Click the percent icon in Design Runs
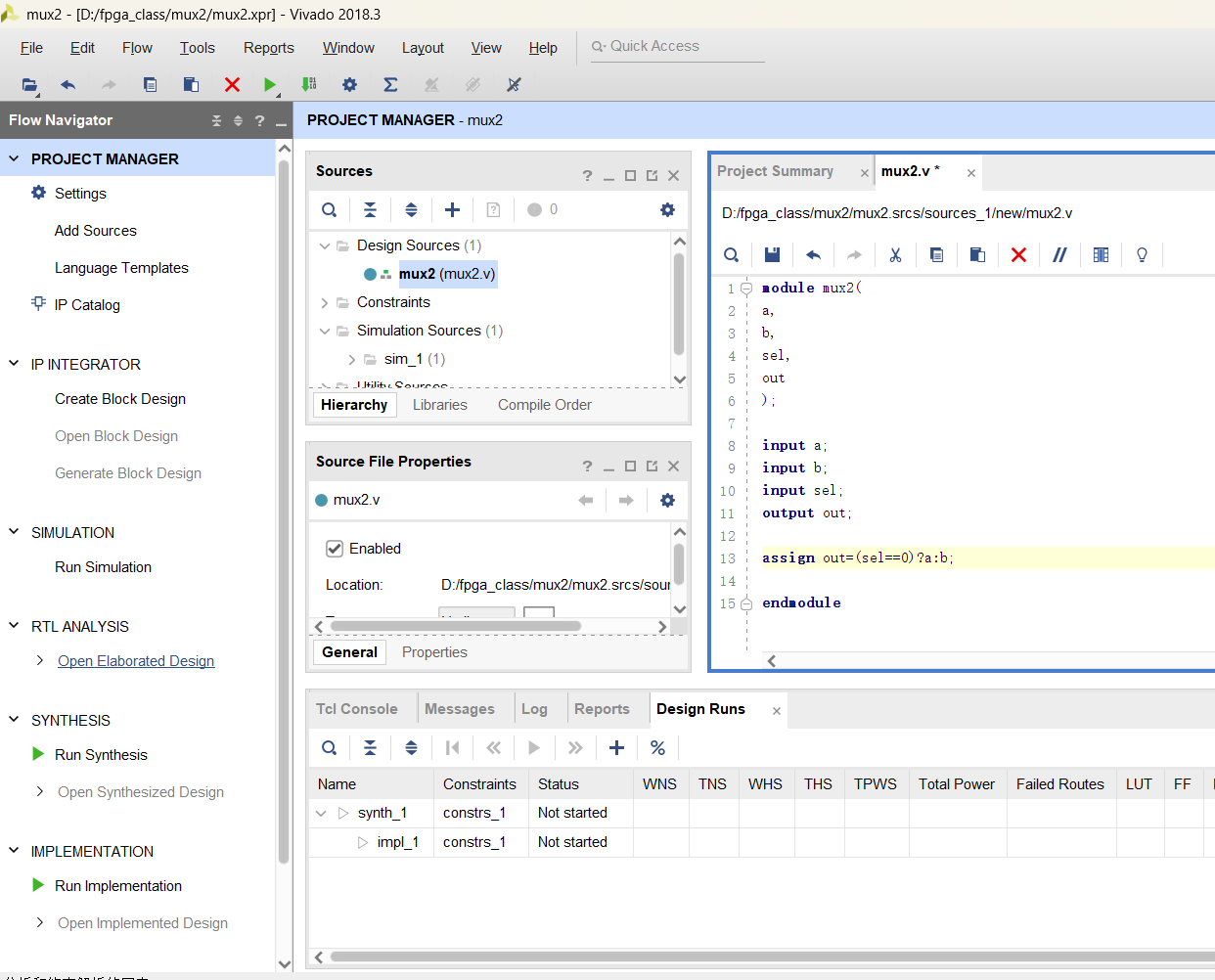1215x980 pixels. 657,747
